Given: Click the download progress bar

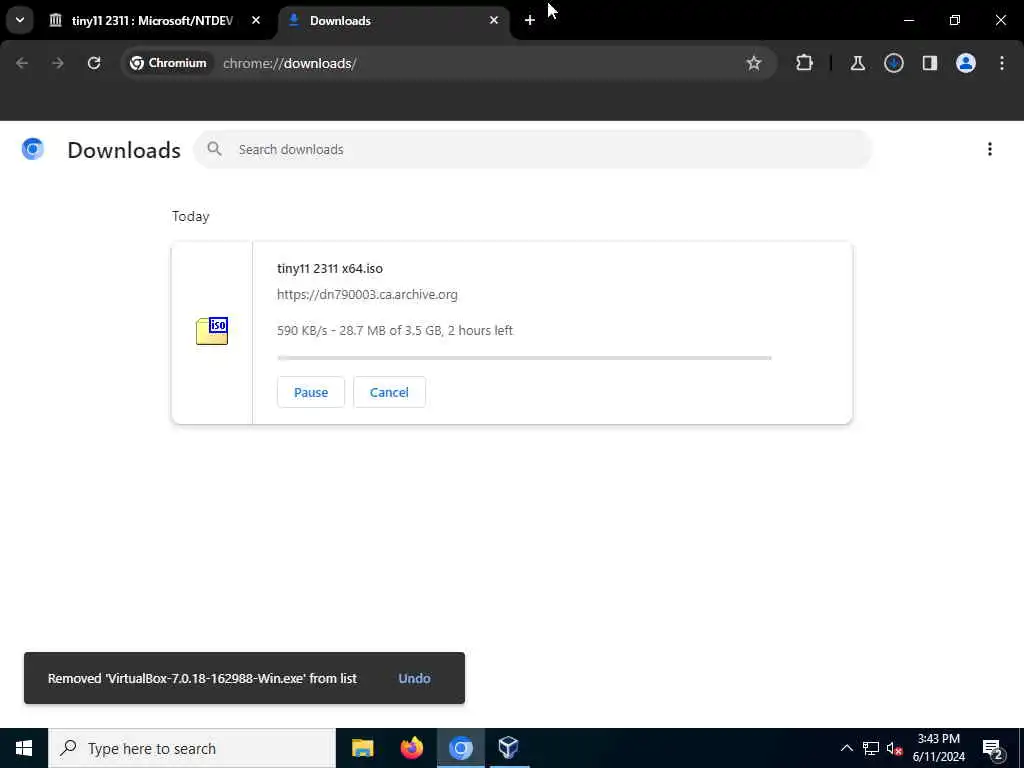Looking at the screenshot, I should pyautogui.click(x=524, y=358).
